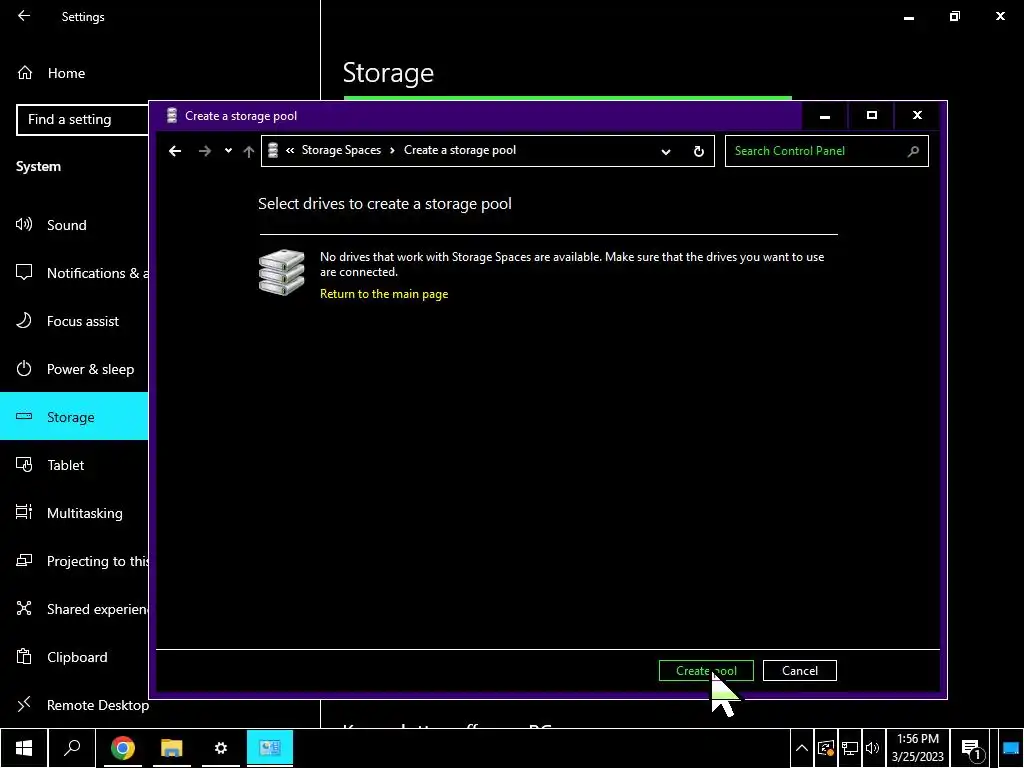Open Clipboard settings

tap(74, 657)
